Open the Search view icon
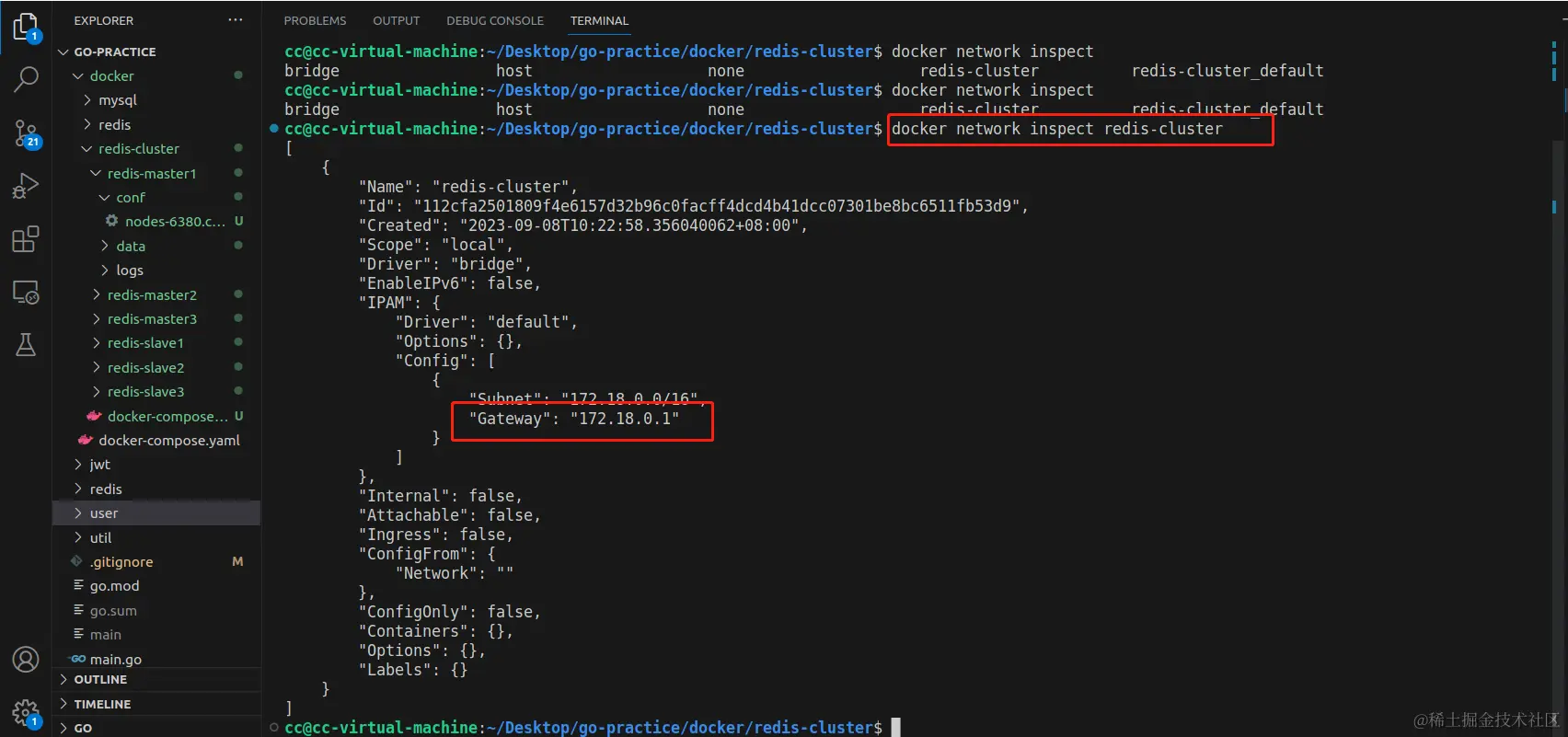This screenshot has height=737, width=1568. [x=26, y=79]
